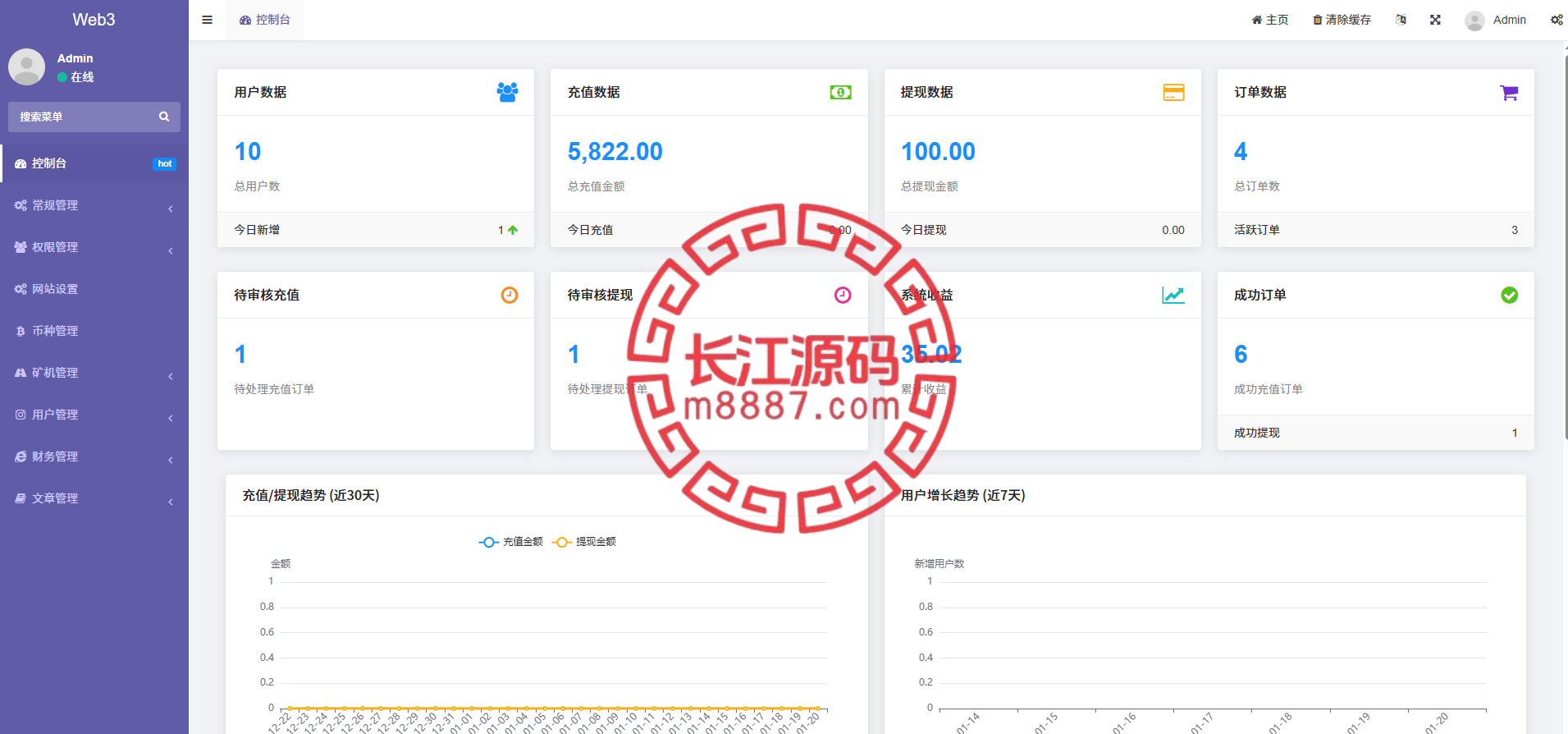Click the 100.00 withdrawal total
This screenshot has width=1568, height=734.
pos(938,151)
